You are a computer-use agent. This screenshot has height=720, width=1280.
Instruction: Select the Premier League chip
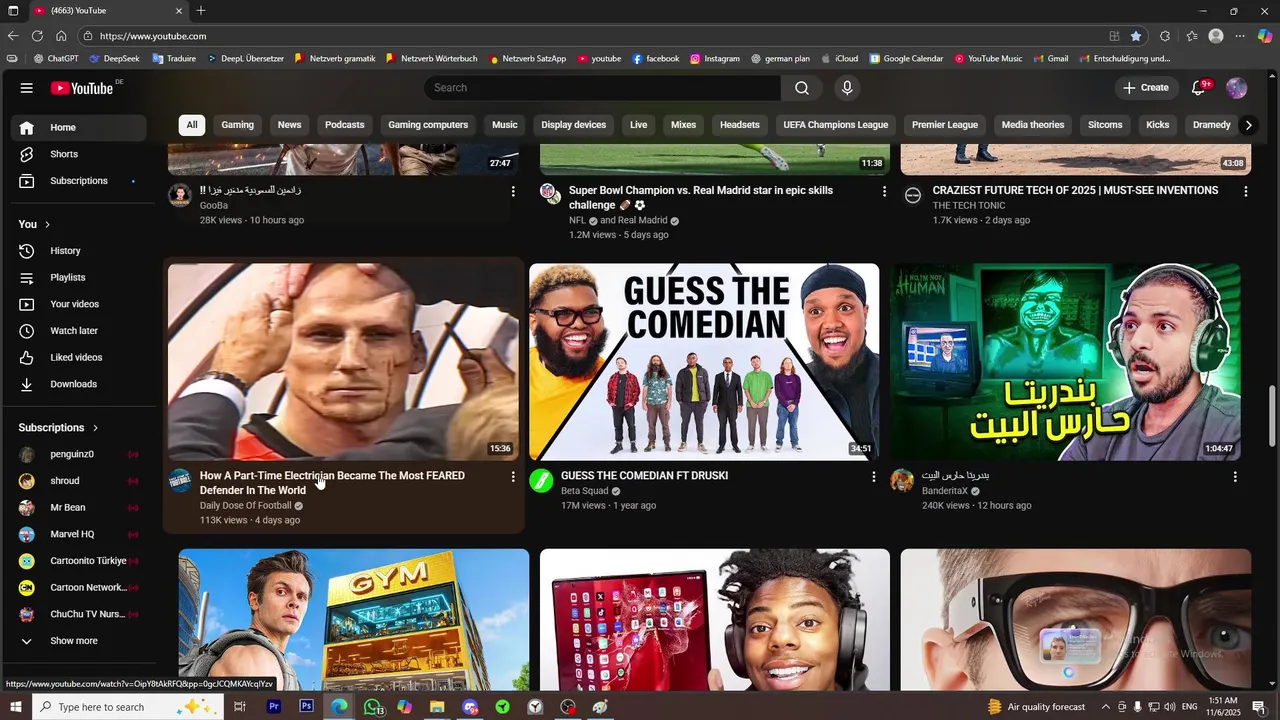pos(945,125)
